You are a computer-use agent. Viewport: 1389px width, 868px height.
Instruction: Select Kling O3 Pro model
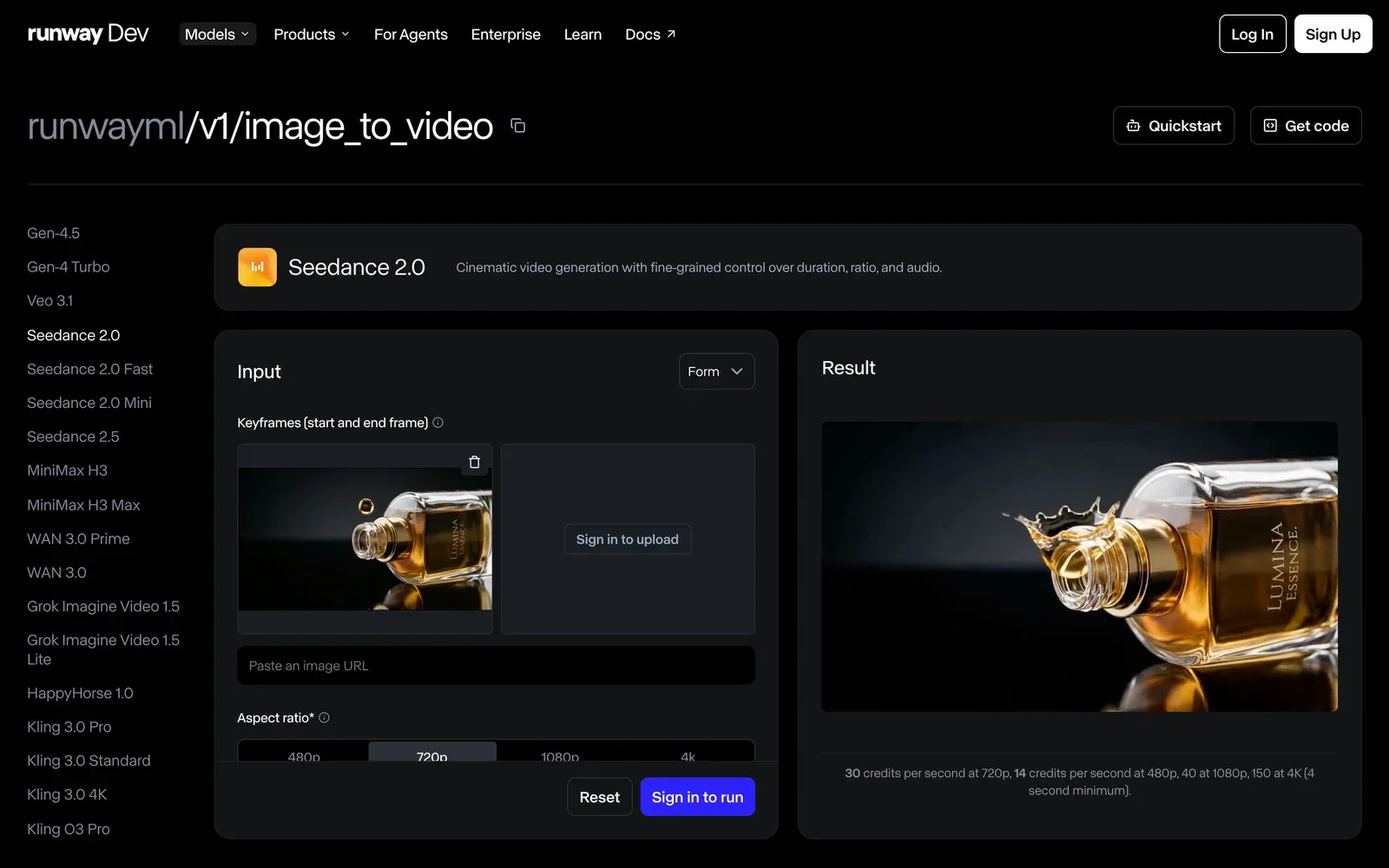click(x=68, y=829)
